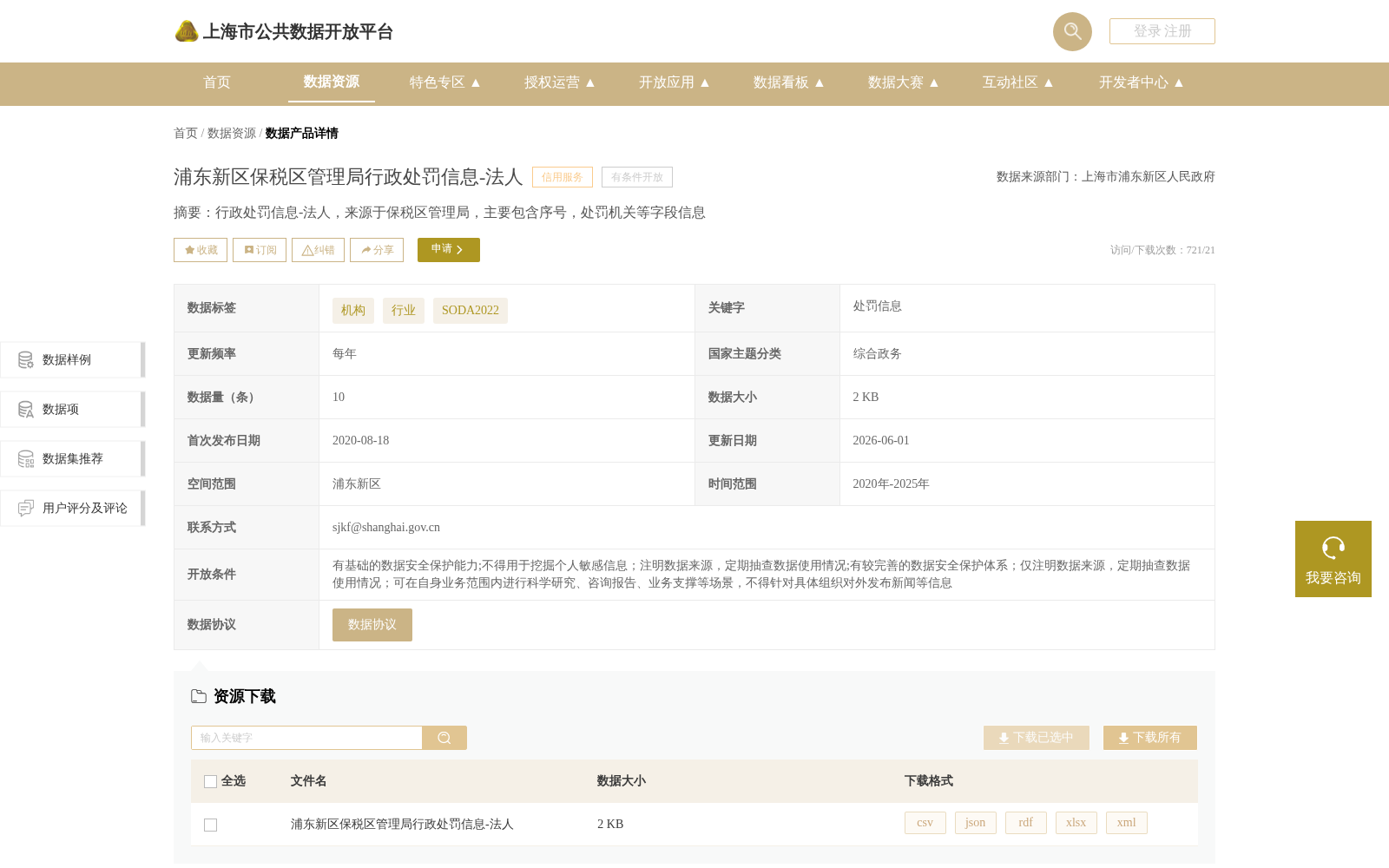1389x868 pixels.
Task: Jump to 数据项 in the sidebar
Action: point(72,410)
